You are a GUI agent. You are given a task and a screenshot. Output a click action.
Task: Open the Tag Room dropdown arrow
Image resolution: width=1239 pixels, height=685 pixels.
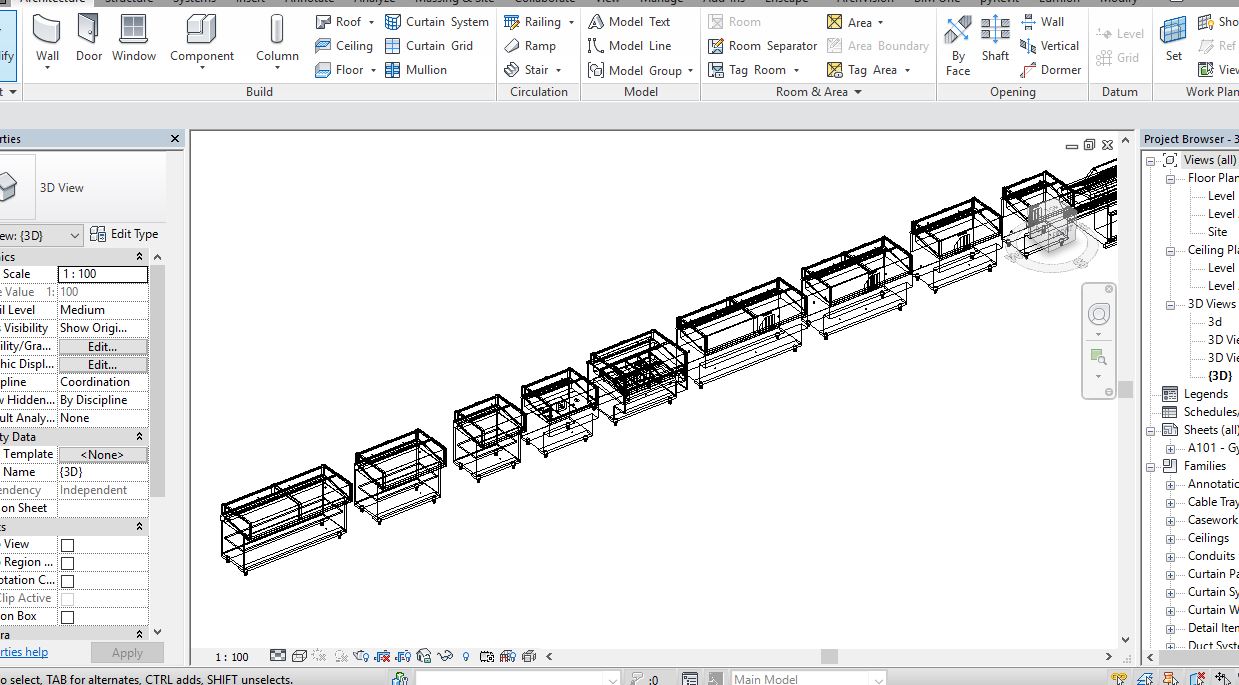click(797, 70)
